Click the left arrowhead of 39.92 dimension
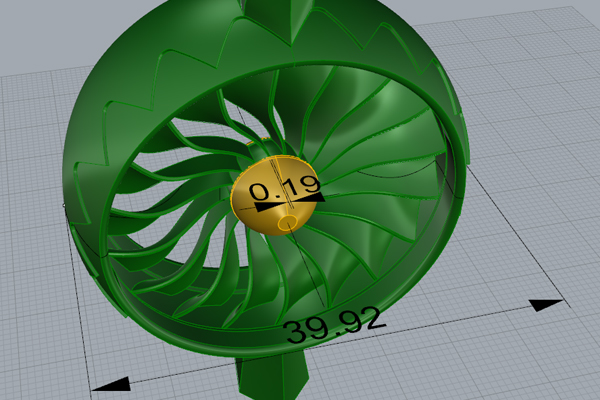The image size is (600, 400). pos(111,384)
